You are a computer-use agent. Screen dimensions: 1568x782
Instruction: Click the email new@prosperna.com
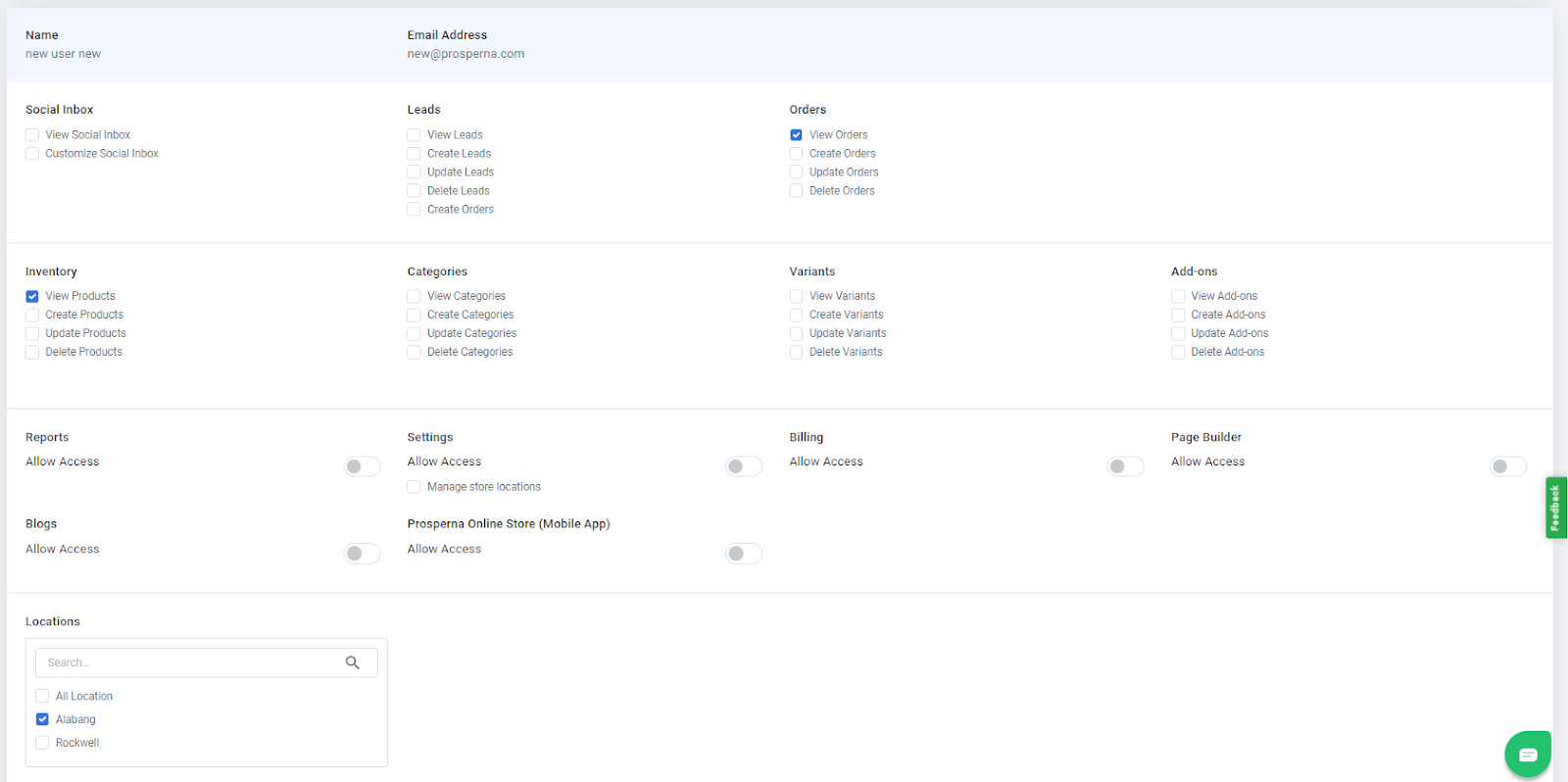click(x=465, y=54)
